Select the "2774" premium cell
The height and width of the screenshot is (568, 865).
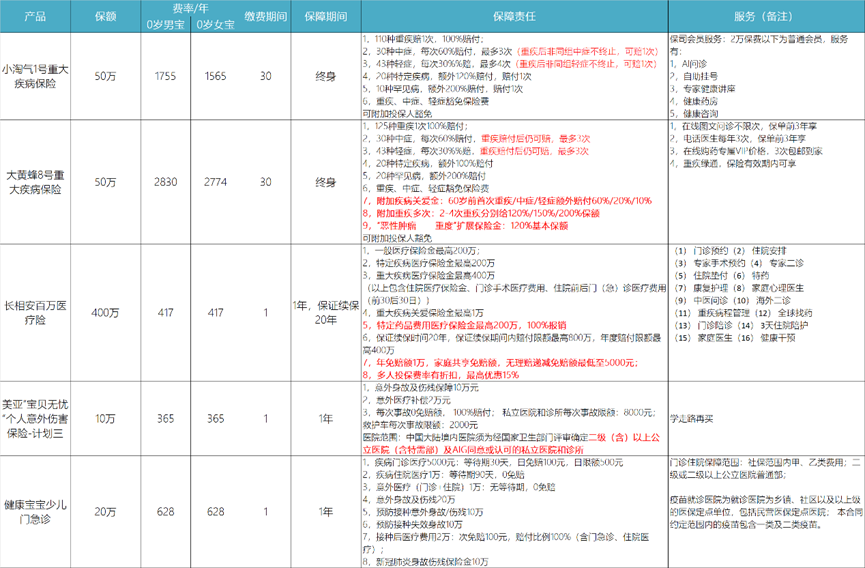tap(216, 182)
